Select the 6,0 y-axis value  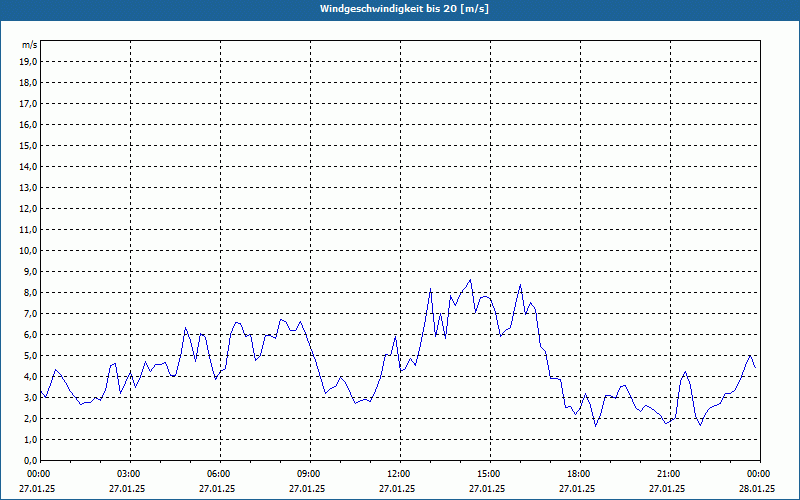(x=30, y=334)
